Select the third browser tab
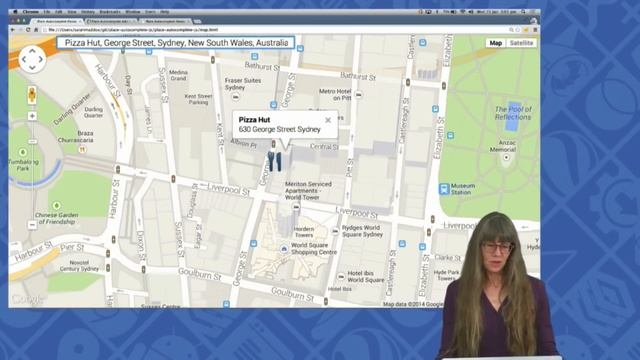Image resolution: width=640 pixels, height=360 pixels. click(165, 21)
